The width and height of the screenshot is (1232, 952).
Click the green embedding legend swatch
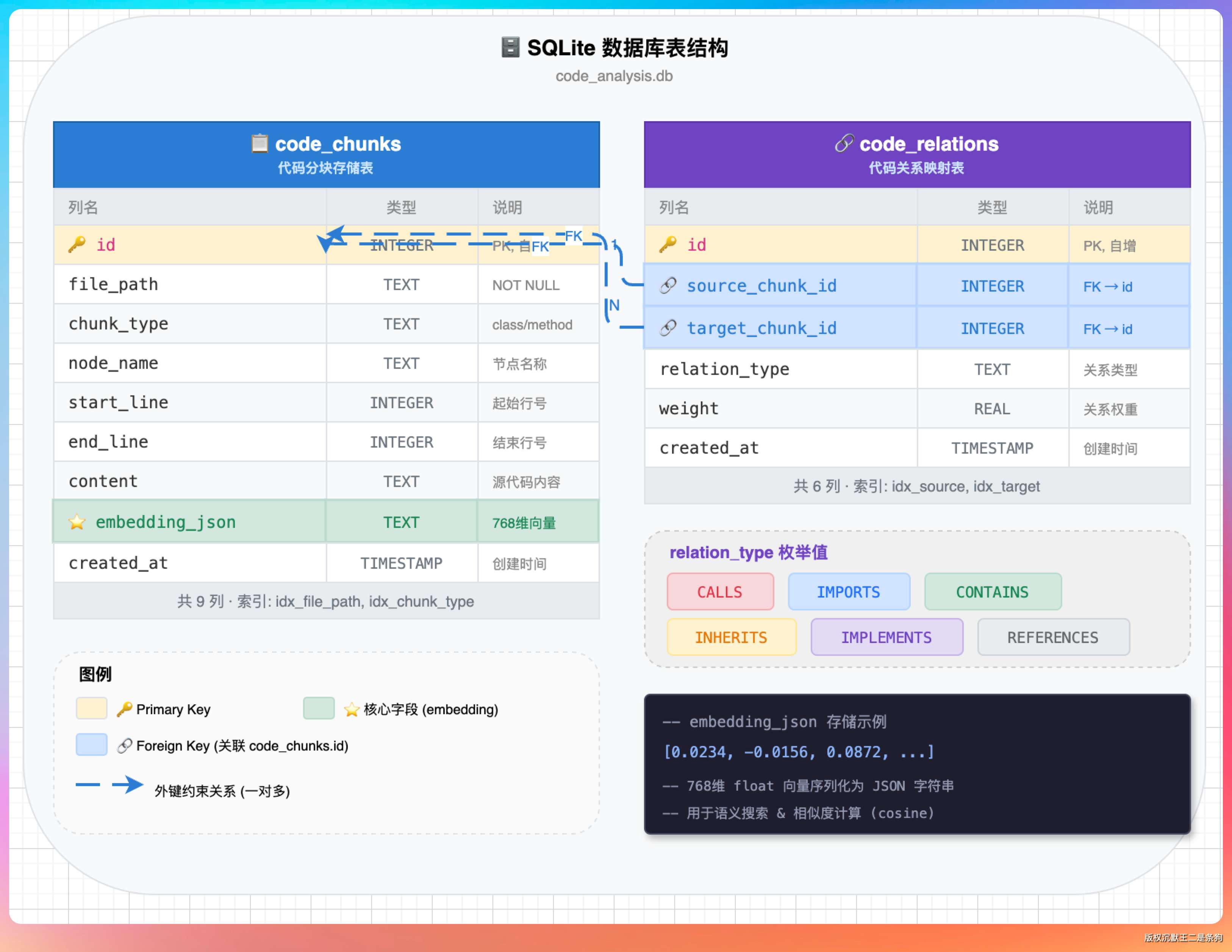[319, 708]
